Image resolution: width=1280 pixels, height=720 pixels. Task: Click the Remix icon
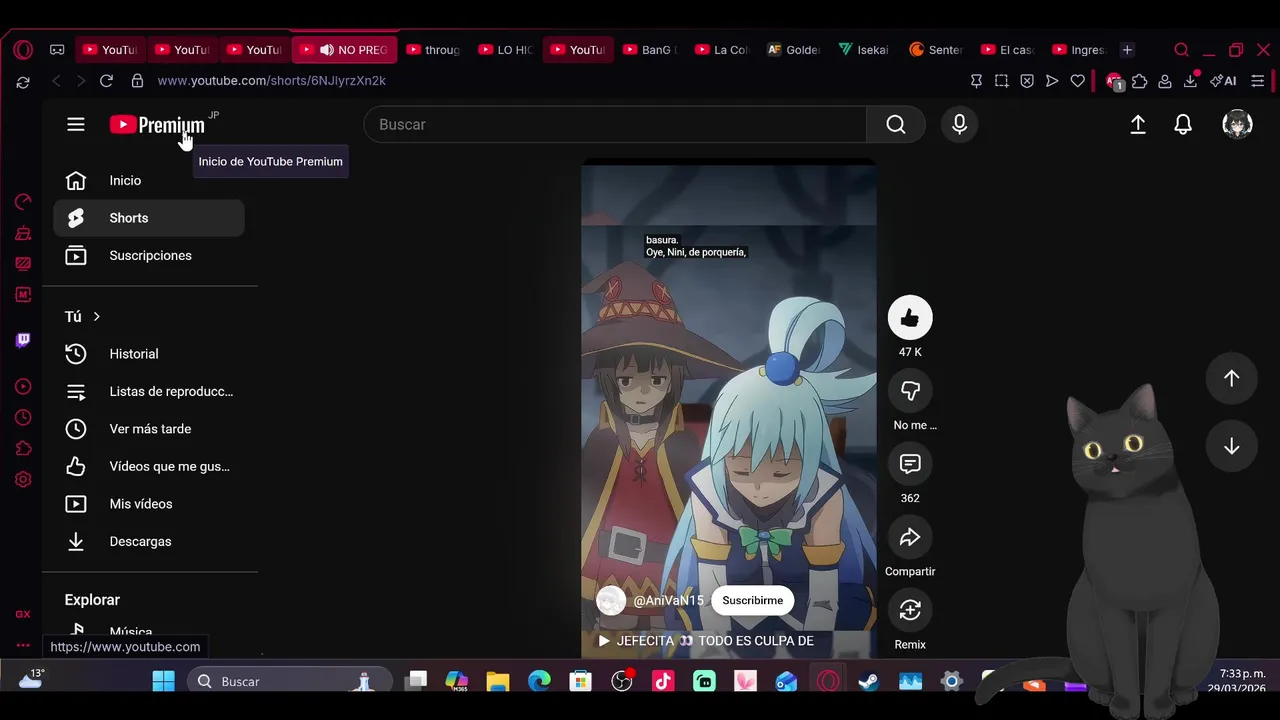pos(910,610)
